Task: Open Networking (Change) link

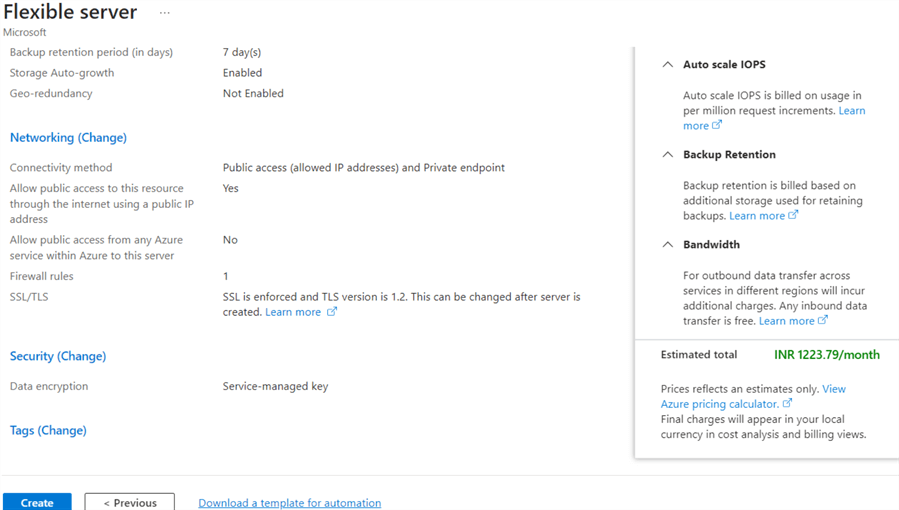Action: (68, 138)
